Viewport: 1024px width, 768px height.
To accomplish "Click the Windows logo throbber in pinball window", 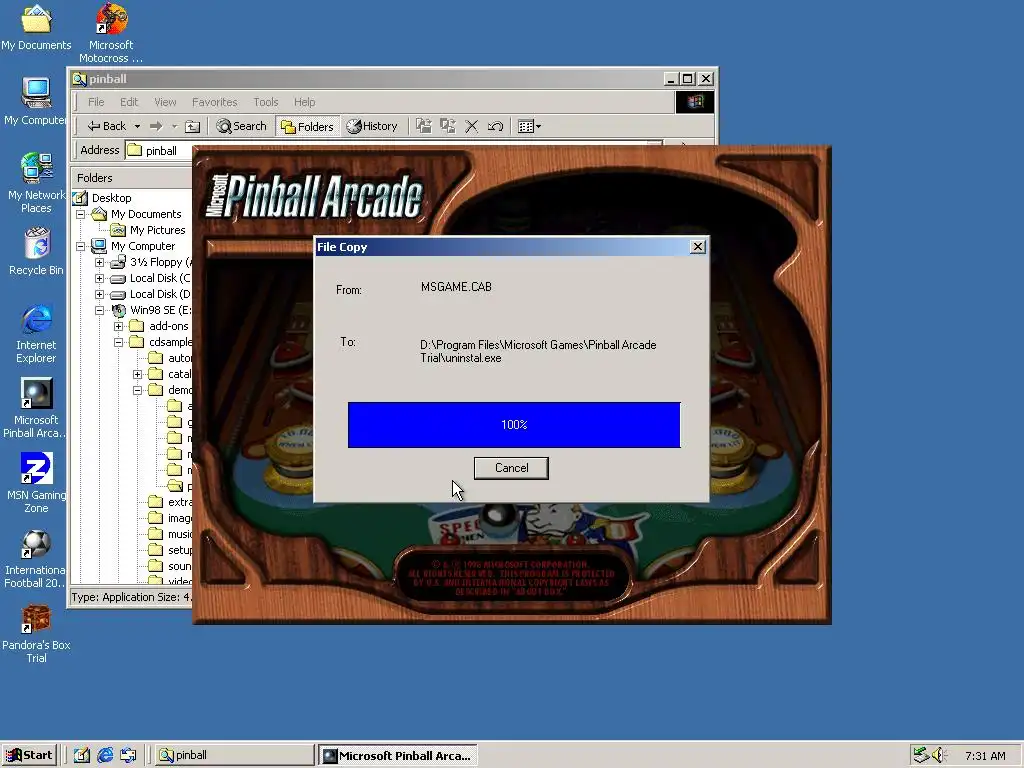I will pos(694,102).
